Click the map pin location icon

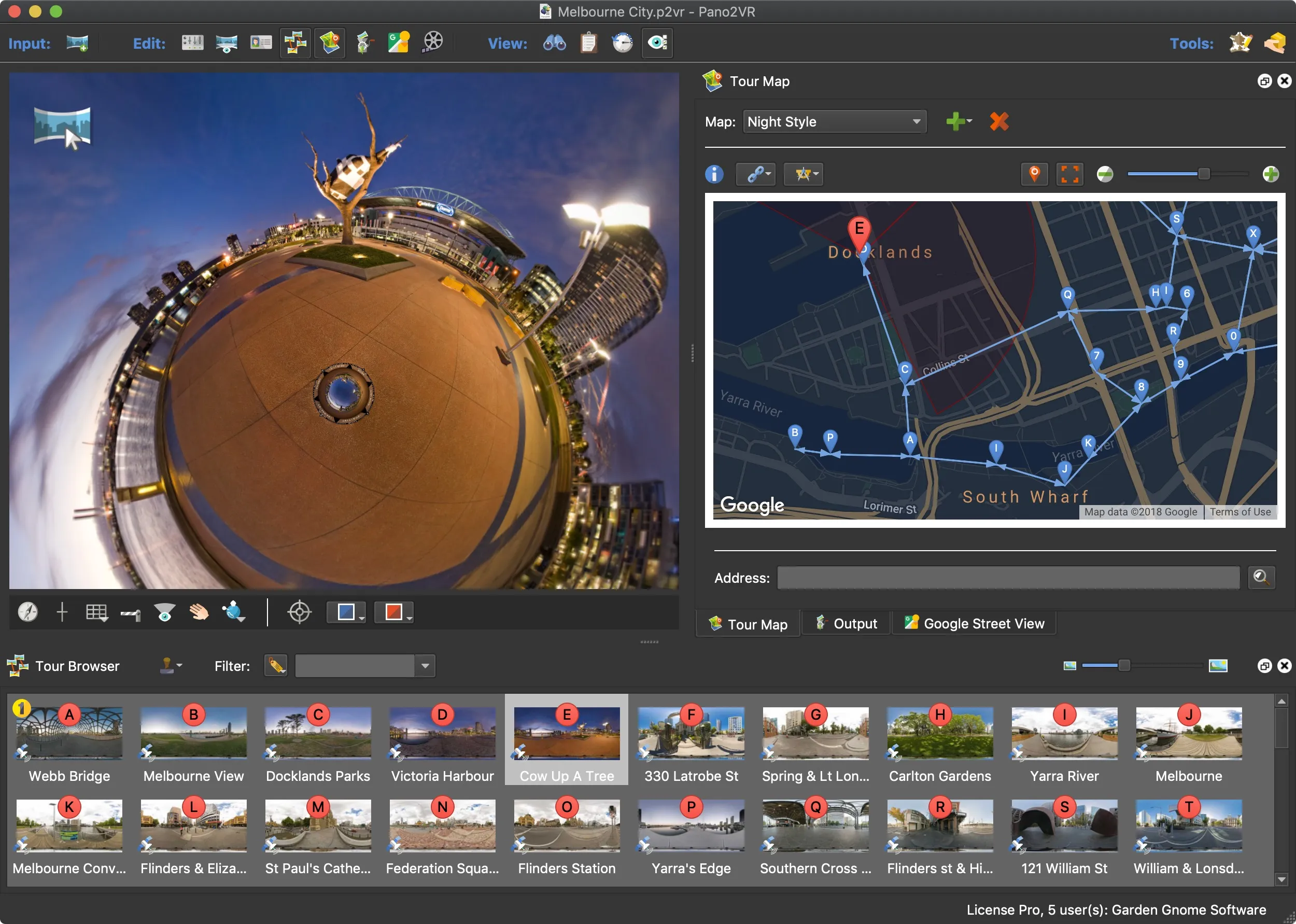[x=1034, y=174]
